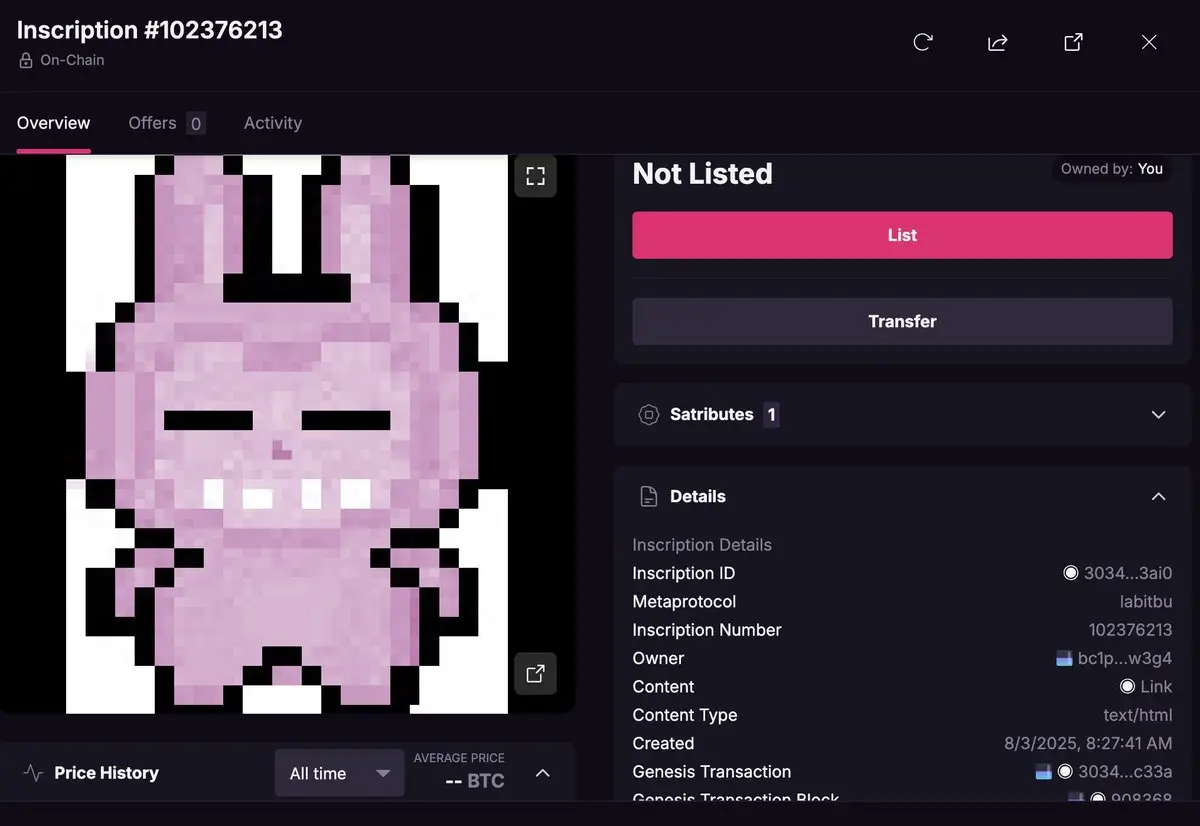Click Genesis Transaction 3034...c33a

click(1125, 772)
